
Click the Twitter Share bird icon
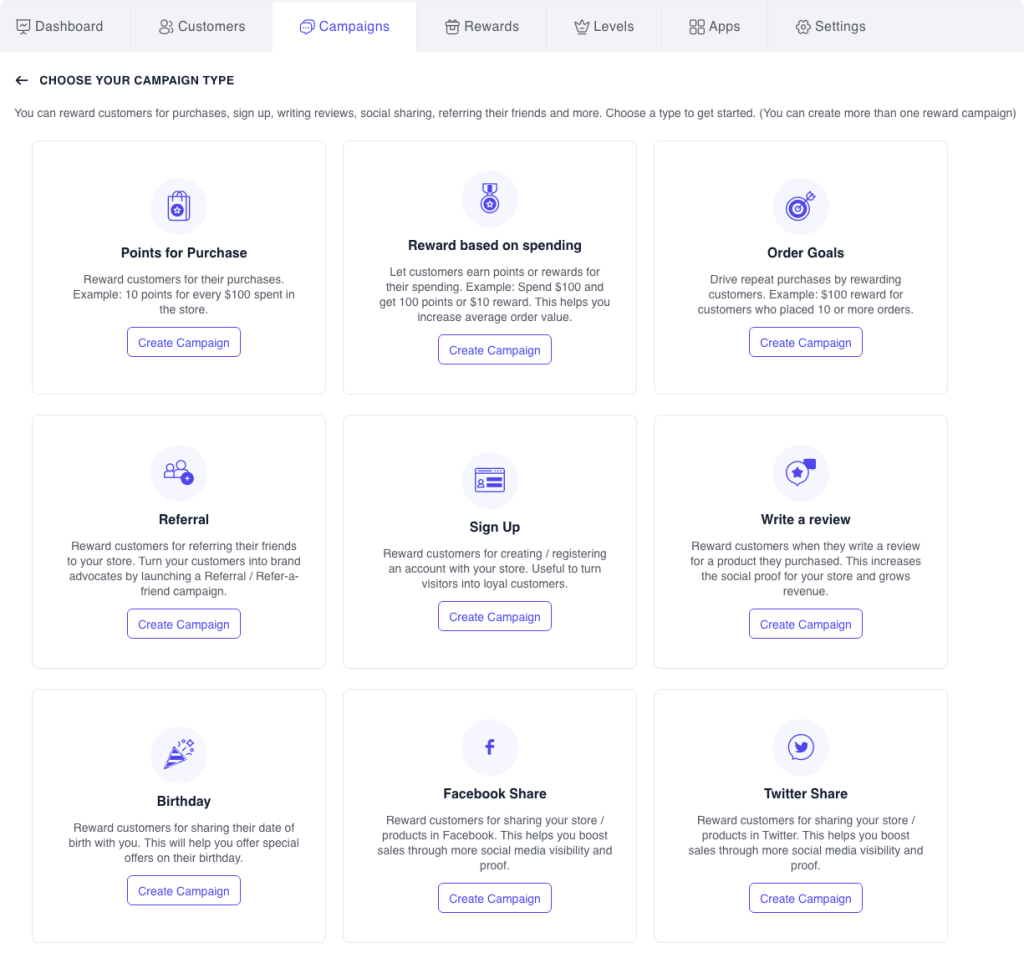[x=801, y=747]
